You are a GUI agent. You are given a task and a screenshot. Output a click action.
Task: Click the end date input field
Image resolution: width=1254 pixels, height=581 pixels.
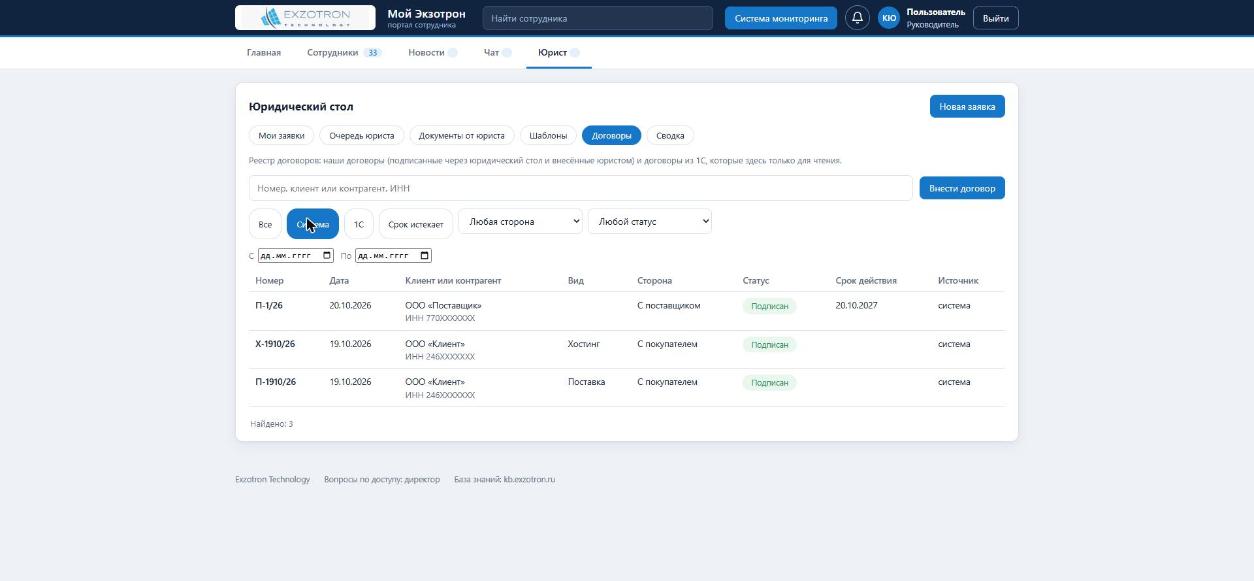(x=394, y=256)
